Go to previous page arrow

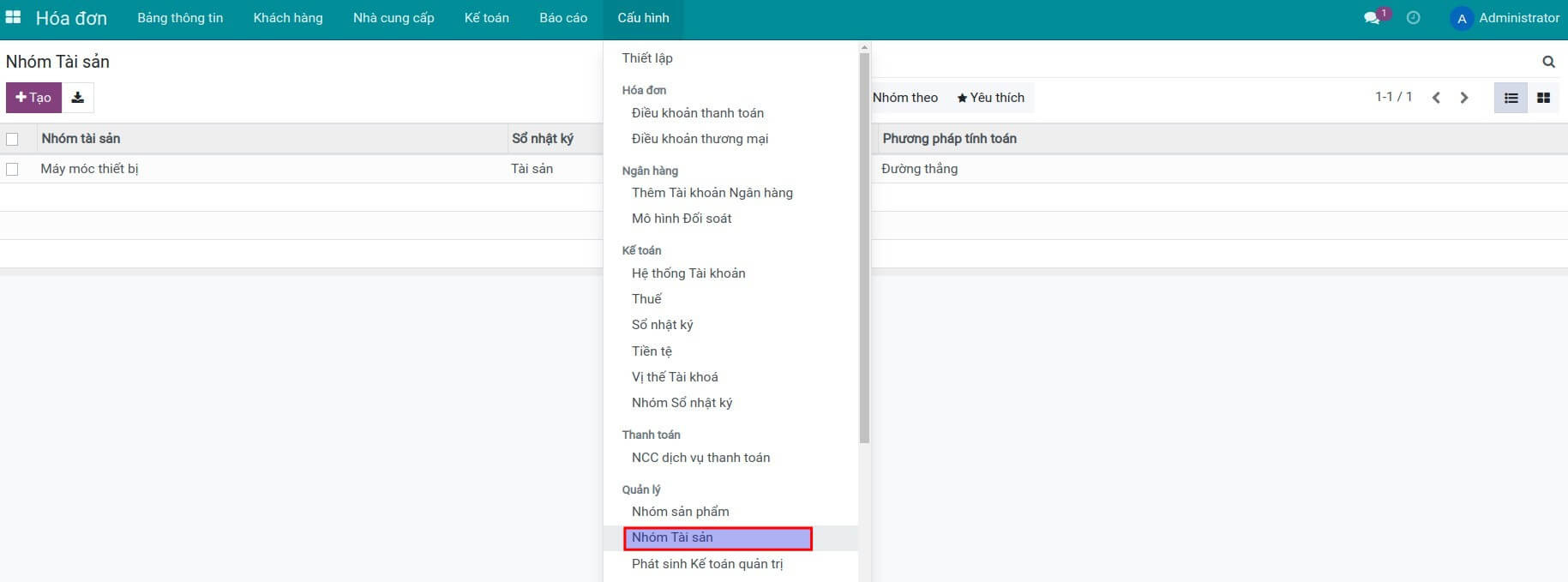coord(1436,98)
